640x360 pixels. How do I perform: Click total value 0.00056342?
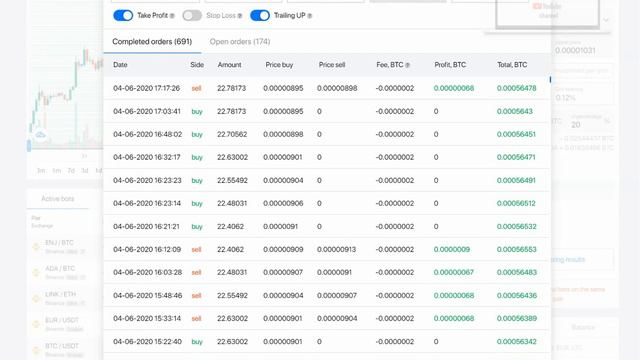click(x=516, y=342)
